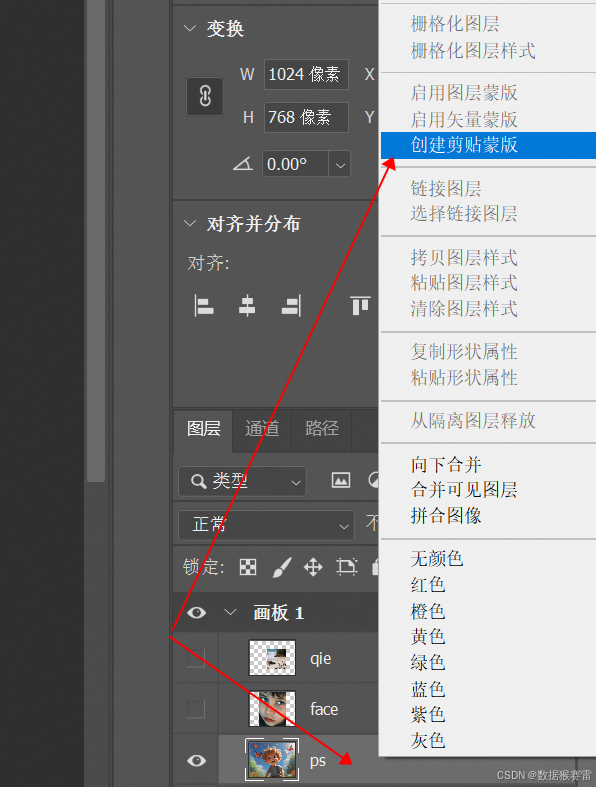Viewport: 596px width, 787px height.
Task: Choose 粘贴图层样式 menu item
Action: pyautogui.click(x=464, y=283)
